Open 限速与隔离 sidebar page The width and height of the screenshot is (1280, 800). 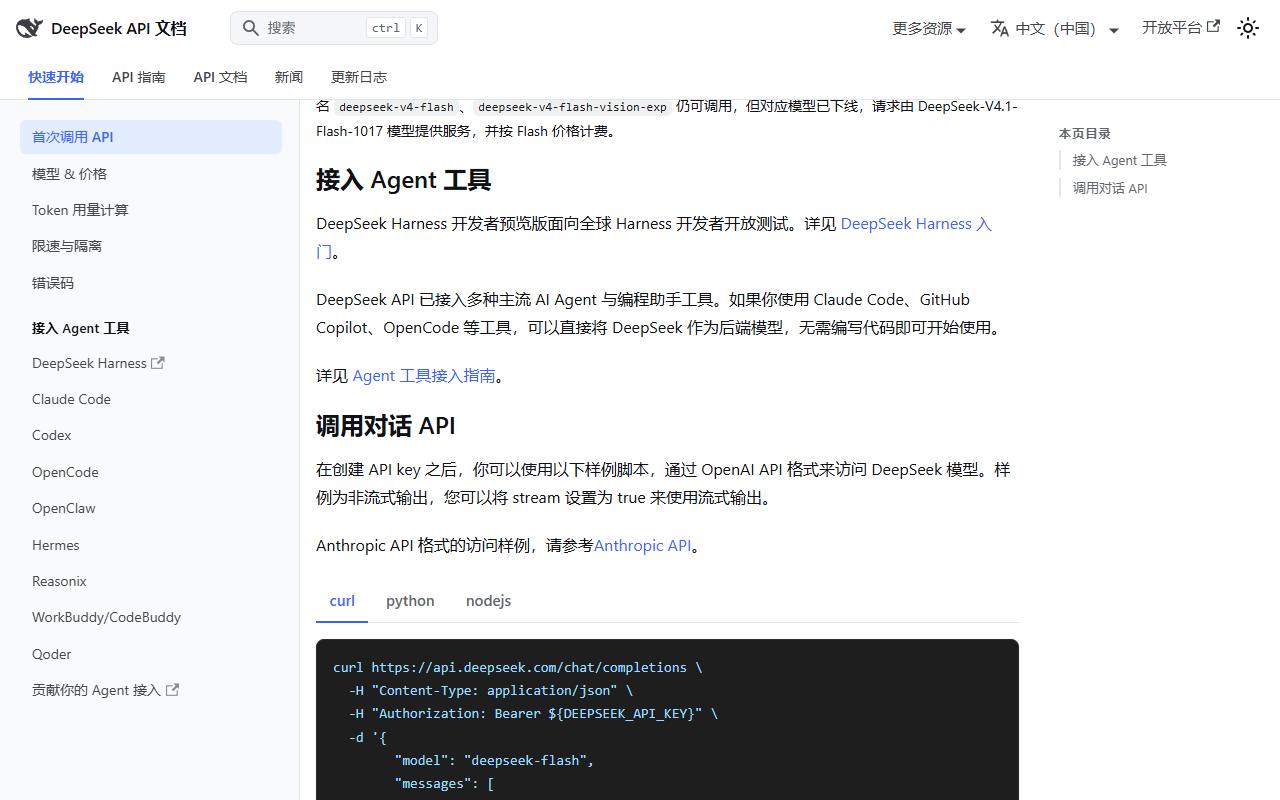pos(151,246)
